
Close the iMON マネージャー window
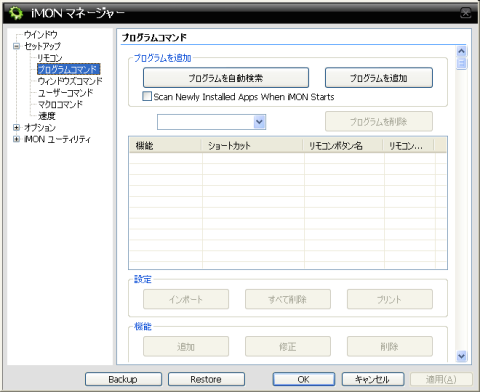pyautogui.click(x=466, y=13)
